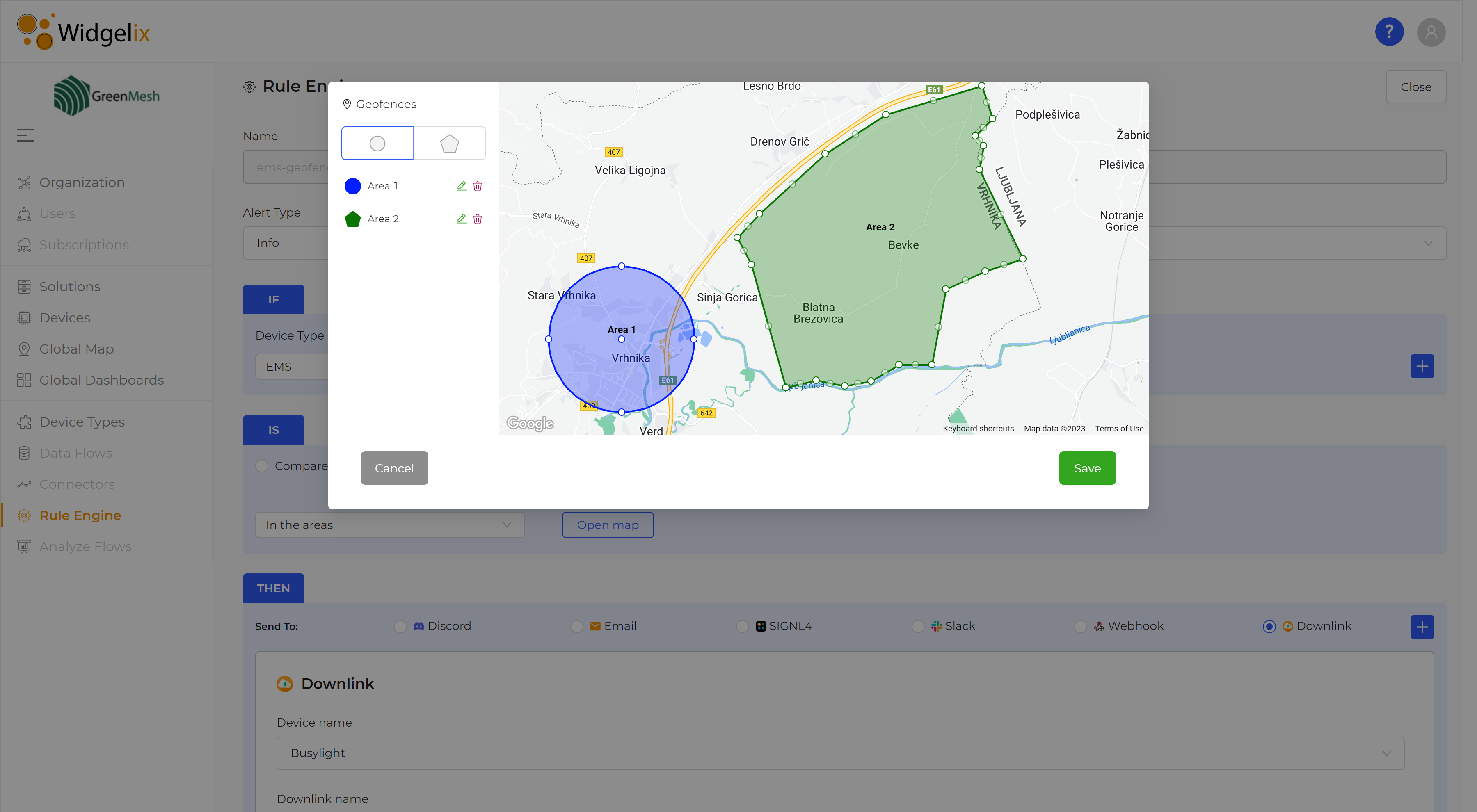Open the help question mark icon

[x=1389, y=32]
